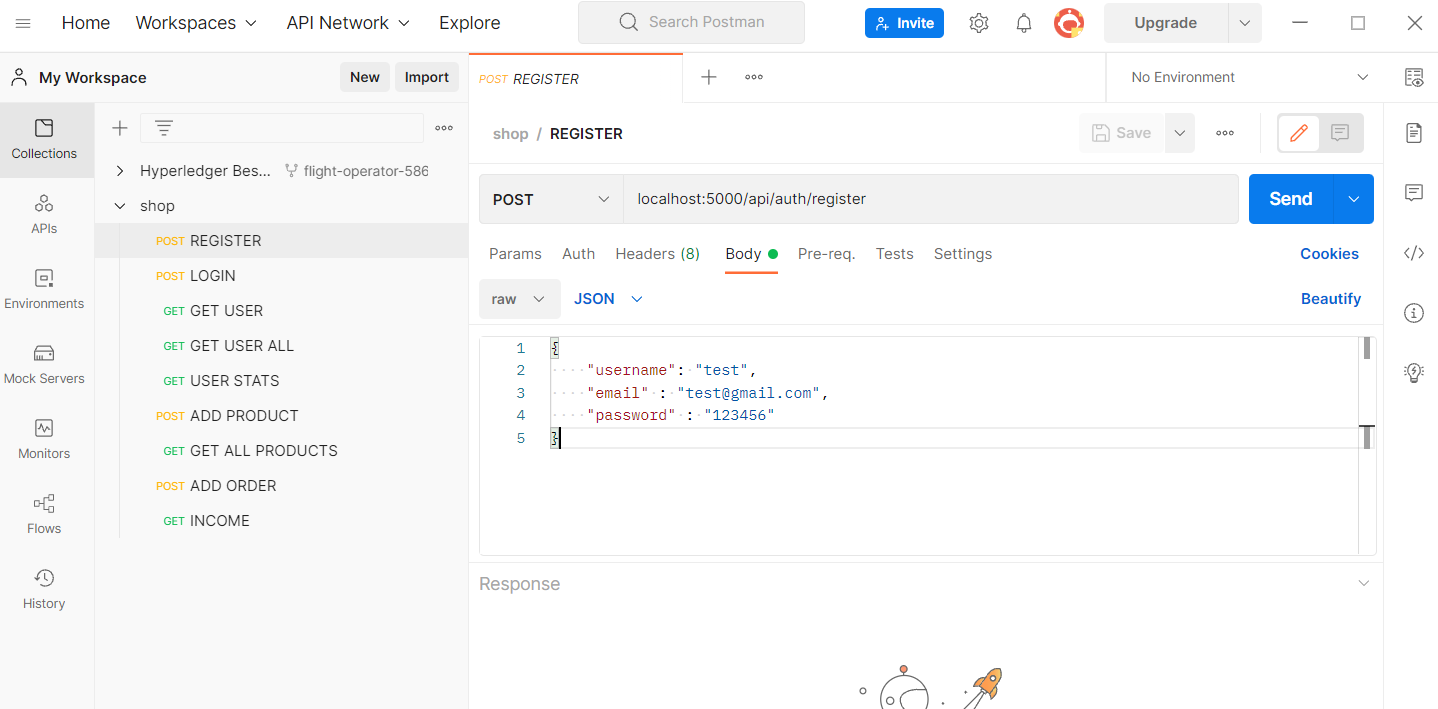Open the code snippet icon
This screenshot has height=709, width=1438.
click(1413, 253)
